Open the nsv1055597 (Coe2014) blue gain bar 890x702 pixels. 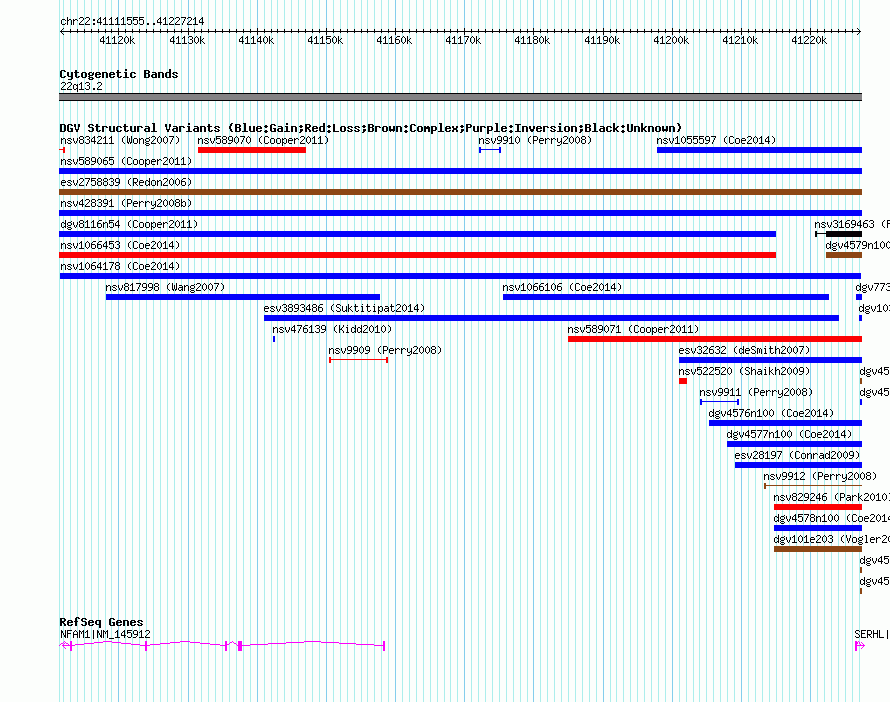(x=759, y=150)
